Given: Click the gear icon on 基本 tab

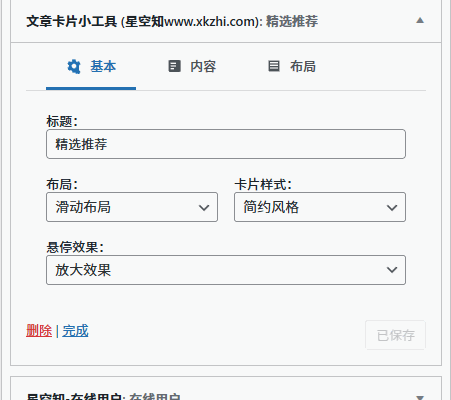Looking at the screenshot, I should [74, 66].
